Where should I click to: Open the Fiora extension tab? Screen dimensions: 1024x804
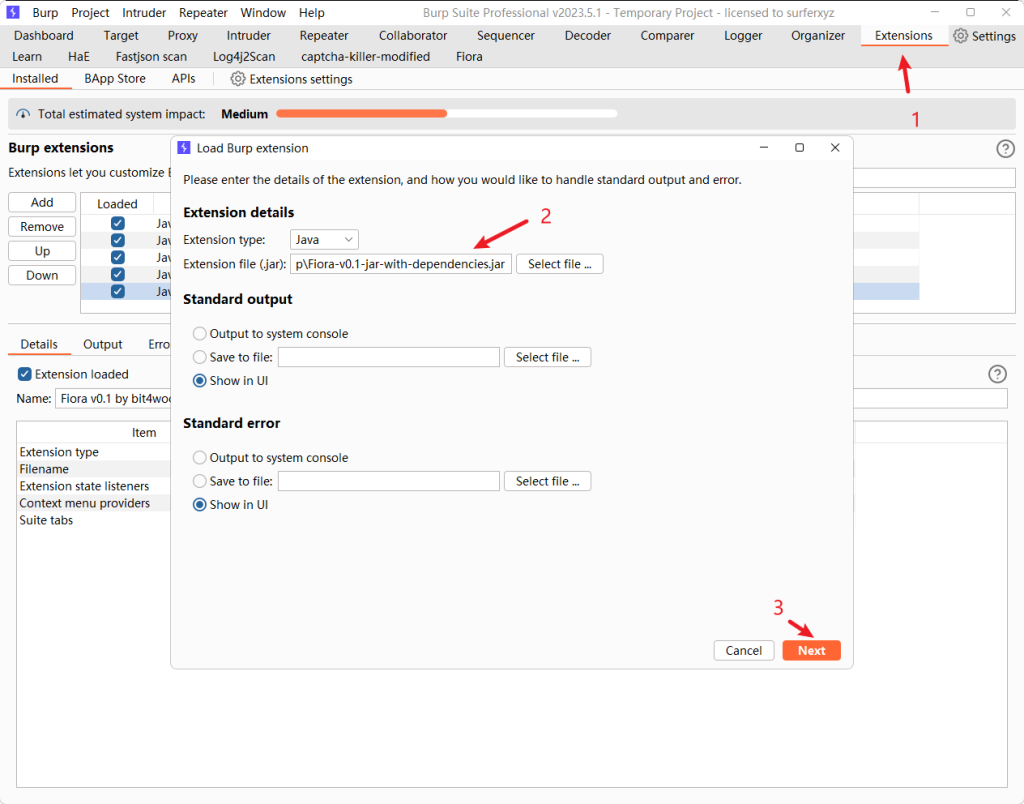(469, 57)
